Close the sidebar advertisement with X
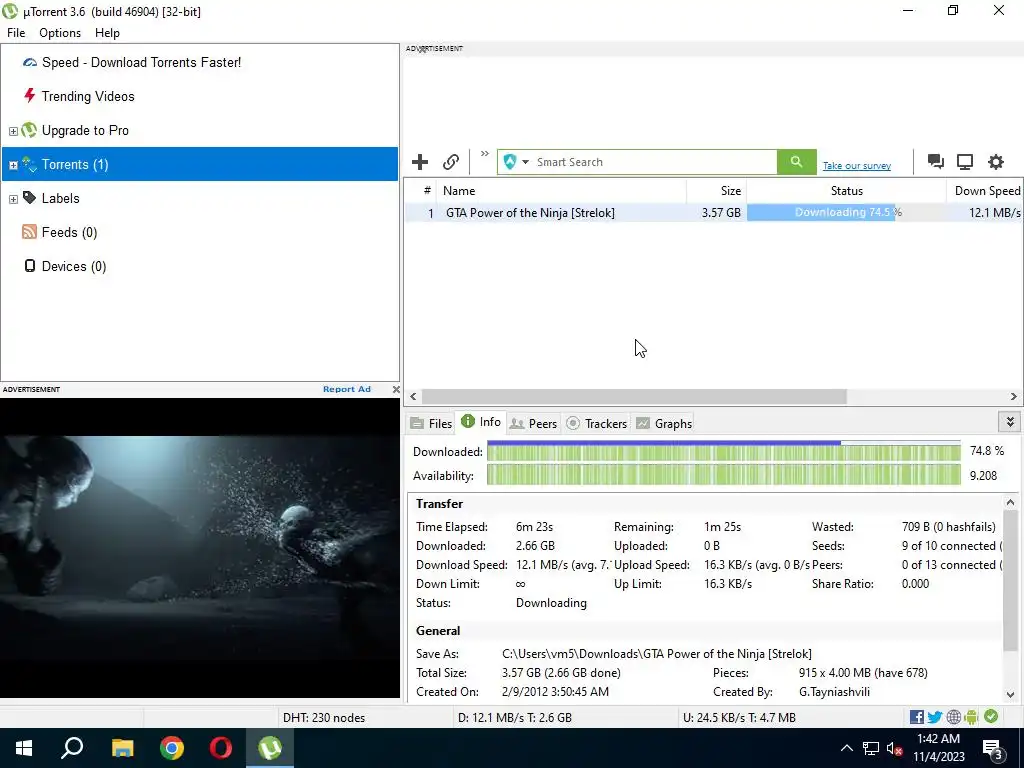The width and height of the screenshot is (1024, 768). point(396,389)
